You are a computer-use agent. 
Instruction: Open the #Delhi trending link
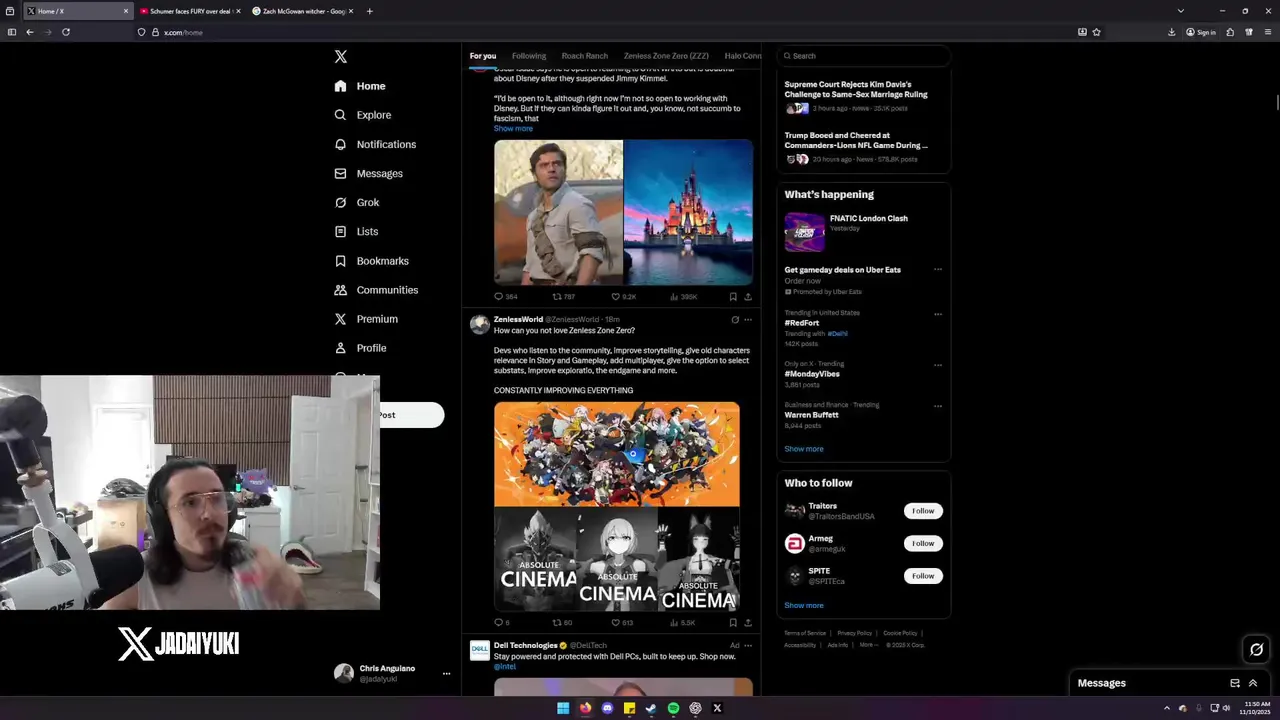[x=837, y=333]
